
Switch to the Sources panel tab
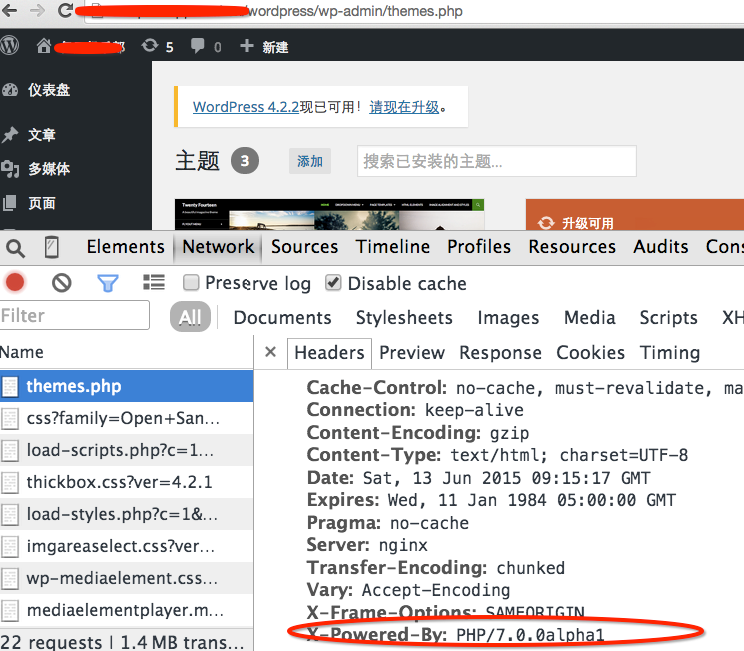click(x=304, y=247)
